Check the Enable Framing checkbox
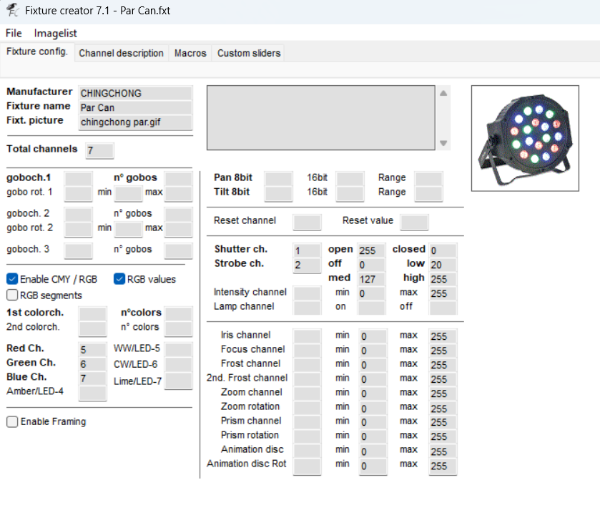The width and height of the screenshot is (600, 518). click(x=13, y=422)
